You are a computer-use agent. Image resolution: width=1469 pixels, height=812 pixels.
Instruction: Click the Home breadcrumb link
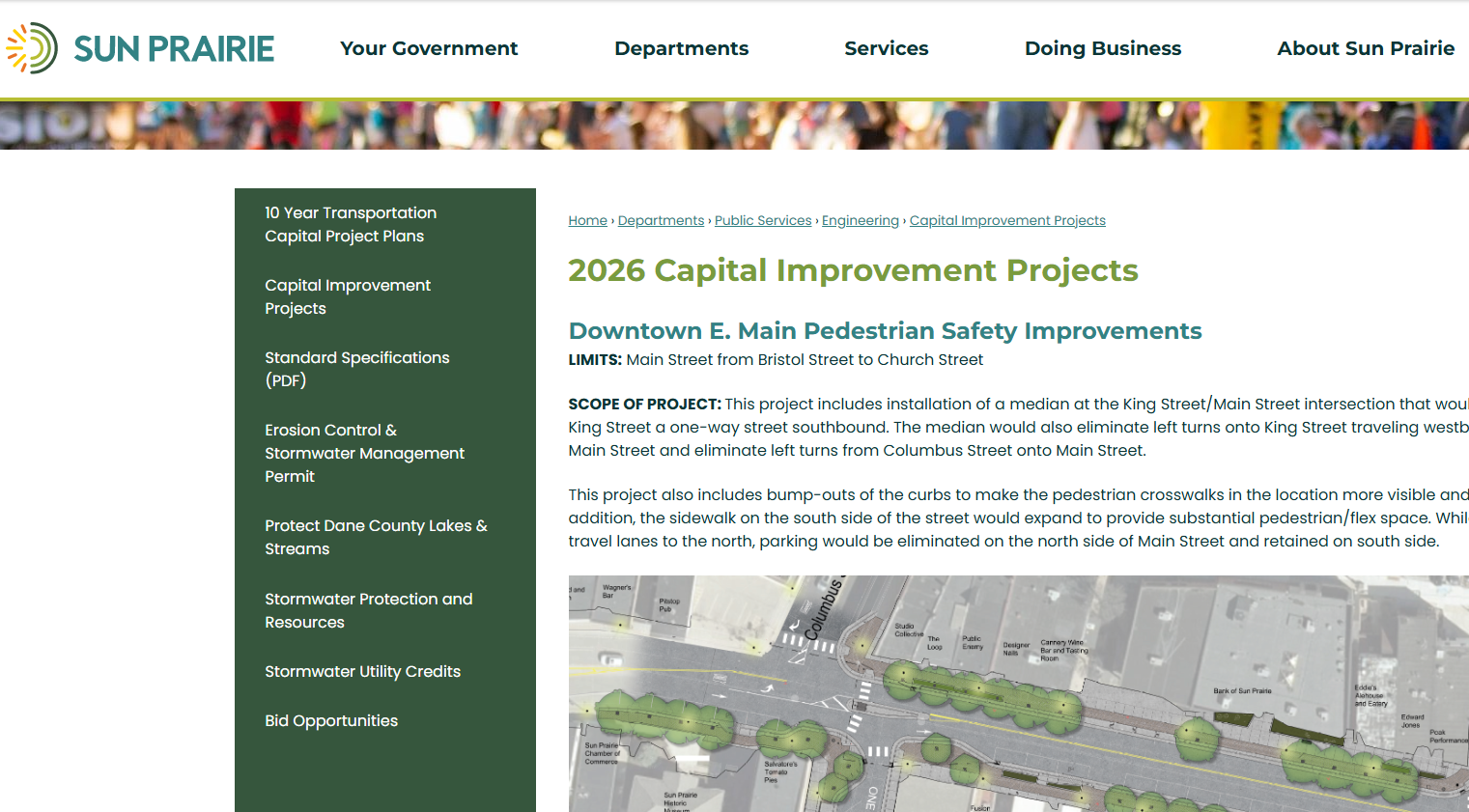587,220
